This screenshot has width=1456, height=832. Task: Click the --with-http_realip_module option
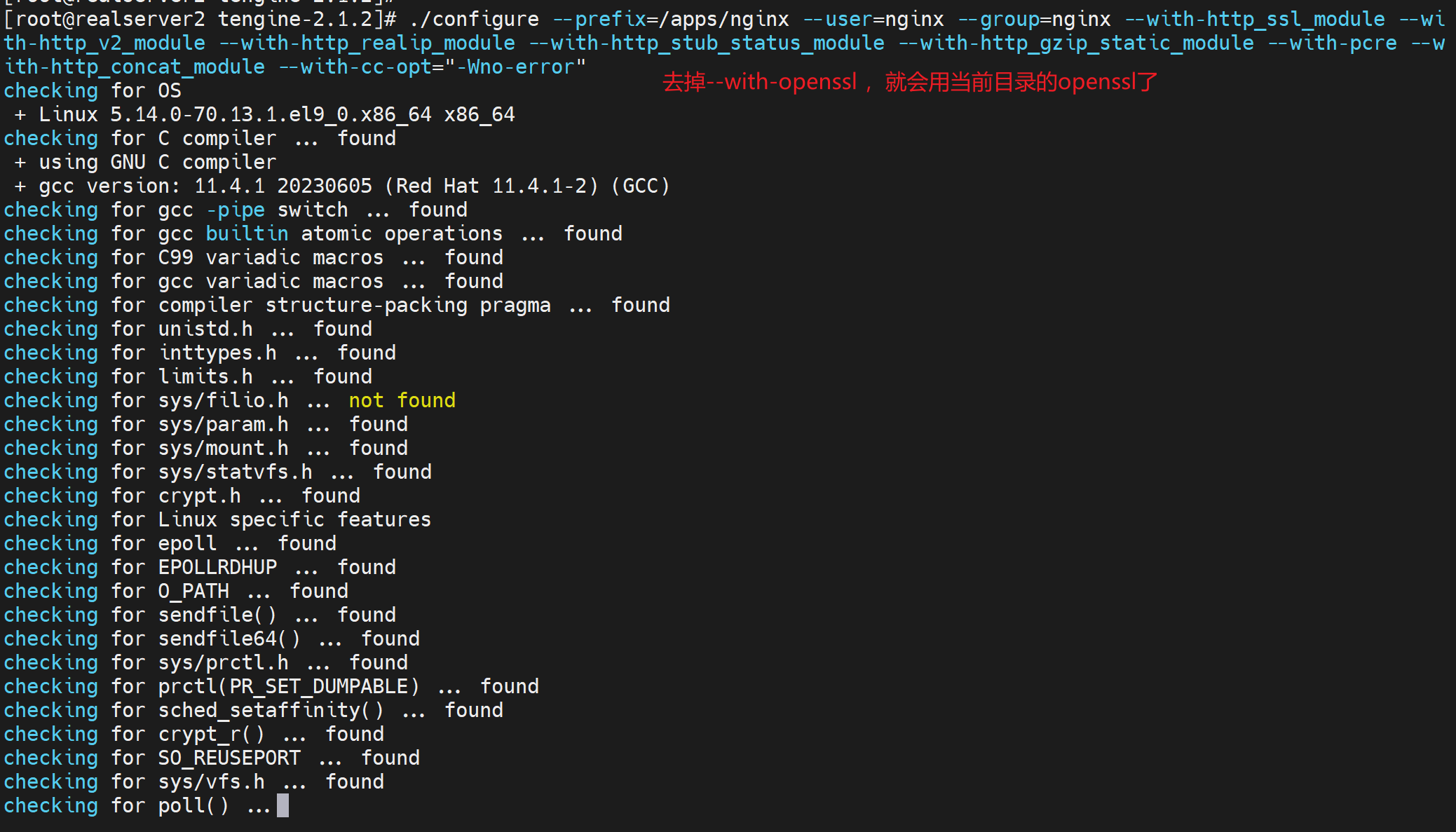pos(367,43)
